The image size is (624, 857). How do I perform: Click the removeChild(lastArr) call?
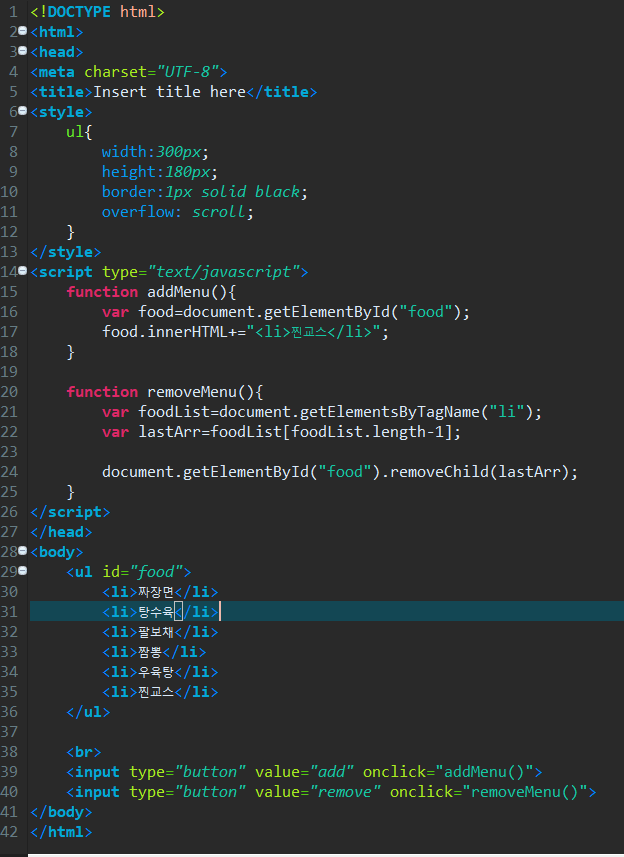(479, 472)
